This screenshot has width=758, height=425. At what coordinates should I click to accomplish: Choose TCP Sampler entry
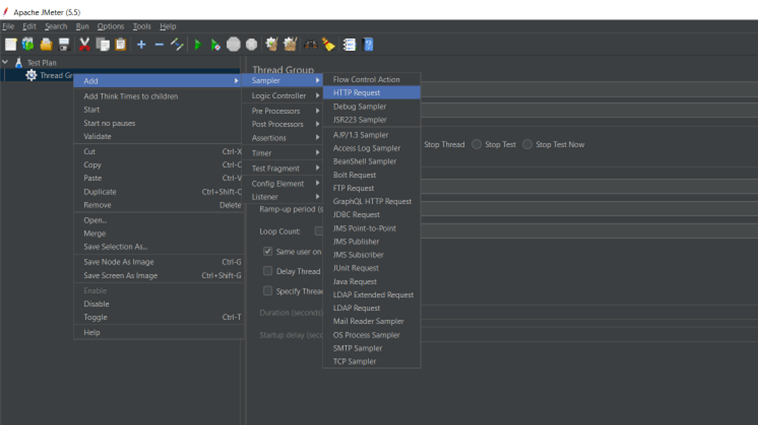(371, 361)
